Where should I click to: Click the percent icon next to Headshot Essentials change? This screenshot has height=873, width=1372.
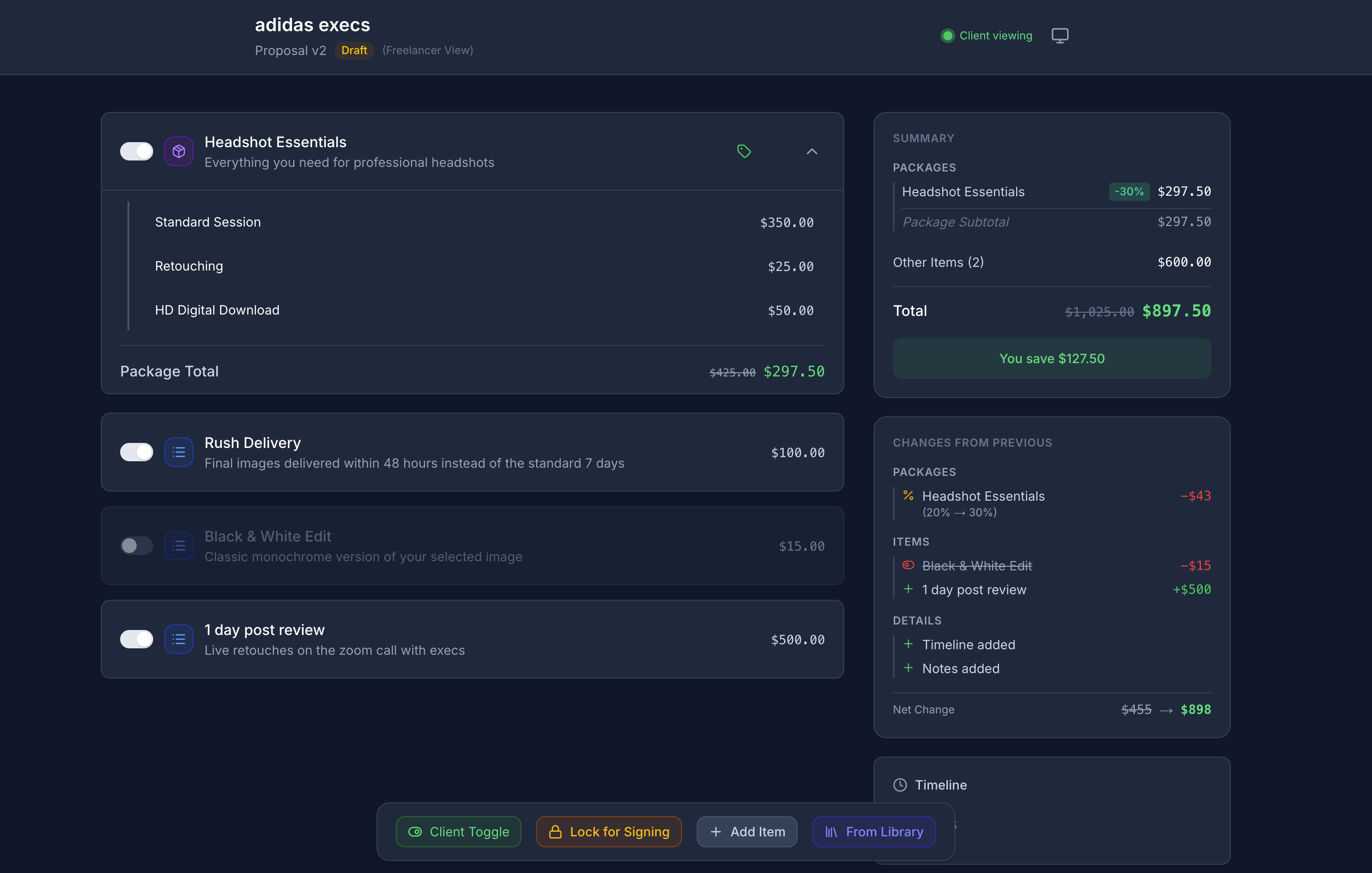coord(909,496)
